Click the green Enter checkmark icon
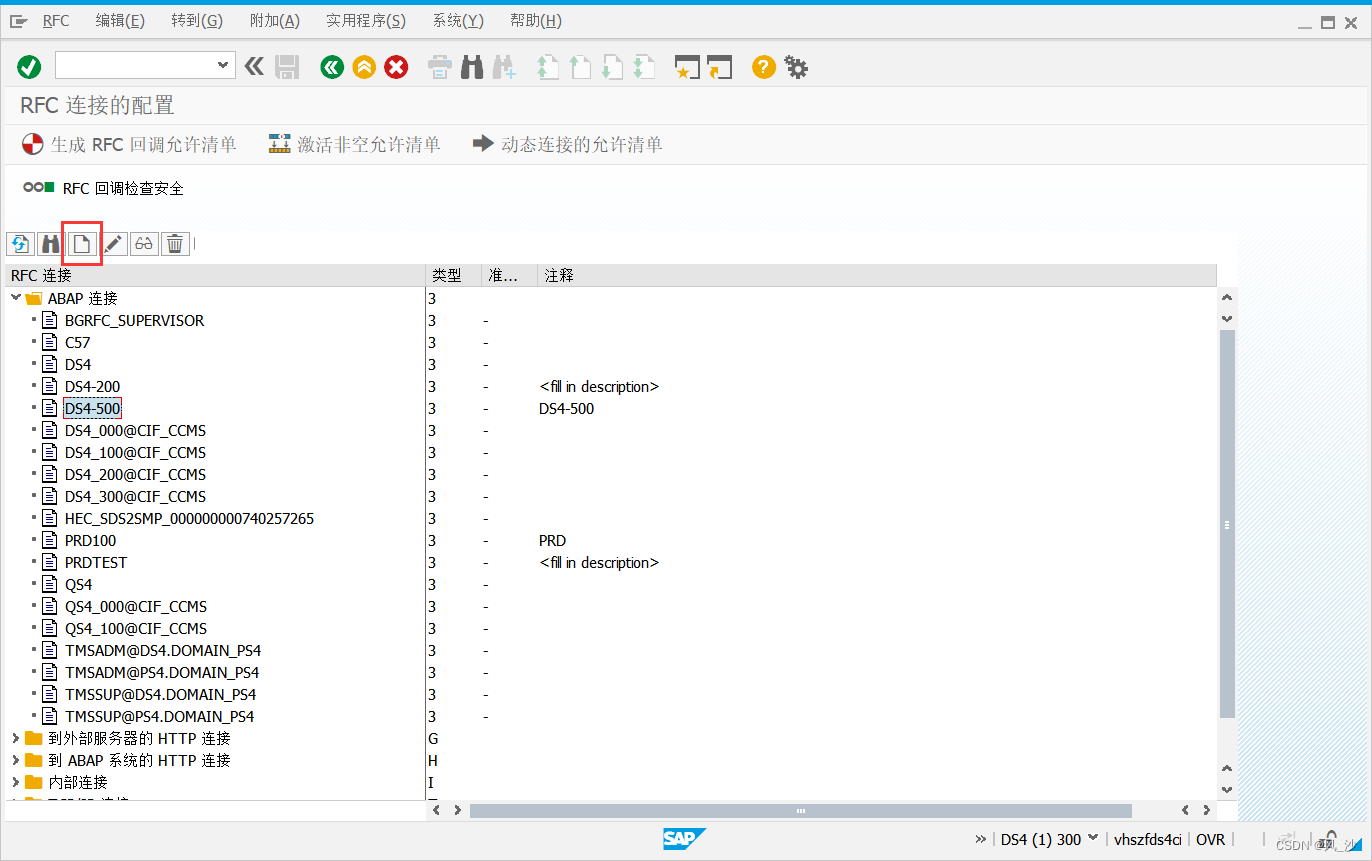The height and width of the screenshot is (861, 1372). 29,67
